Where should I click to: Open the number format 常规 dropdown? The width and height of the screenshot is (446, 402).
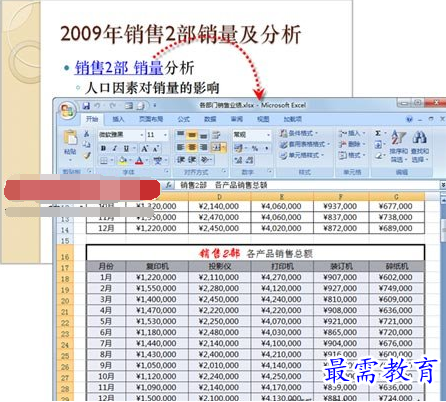[x=252, y=135]
